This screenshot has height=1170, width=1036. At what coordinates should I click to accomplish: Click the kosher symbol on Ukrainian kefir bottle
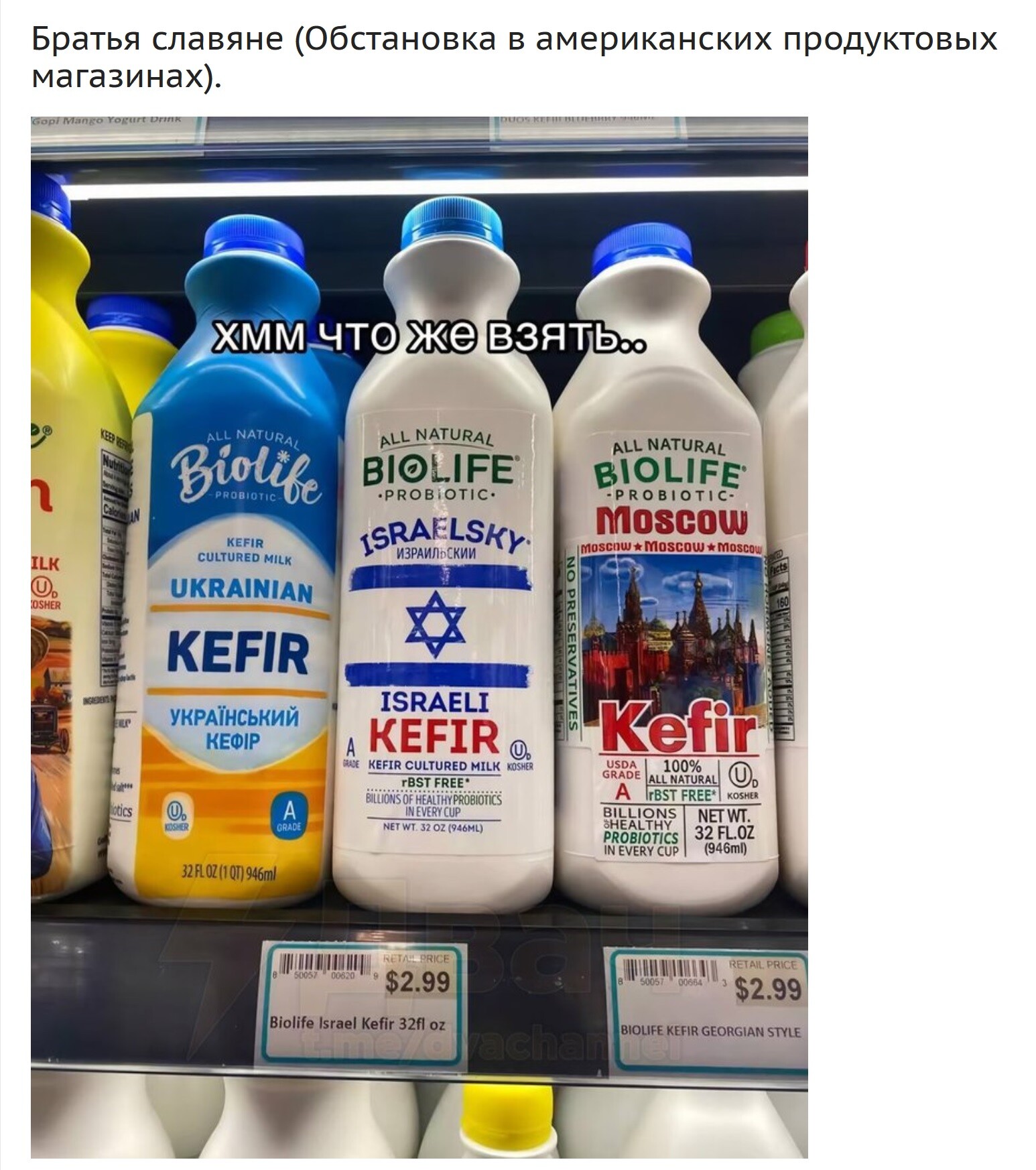coord(174,814)
